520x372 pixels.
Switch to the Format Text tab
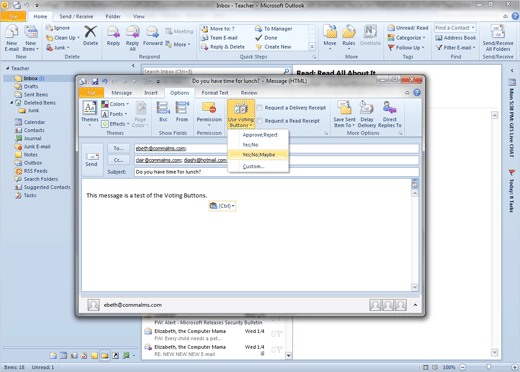point(215,93)
